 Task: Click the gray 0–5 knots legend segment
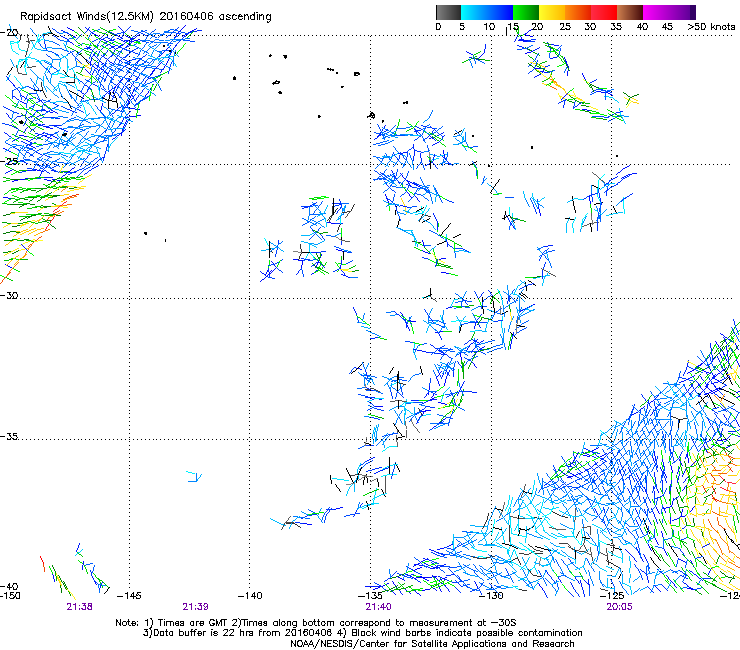(x=448, y=12)
